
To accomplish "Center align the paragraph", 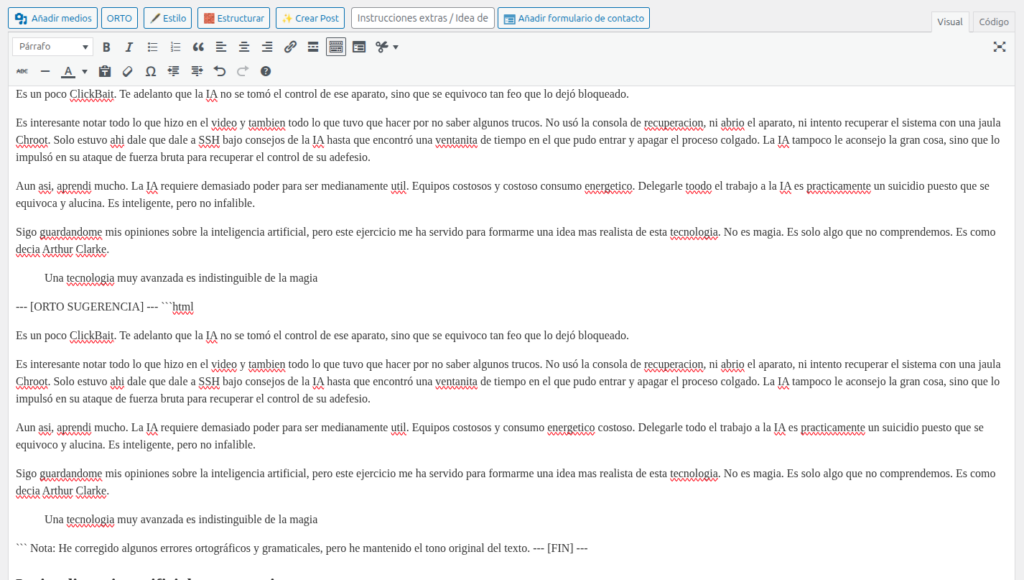I will [x=243, y=46].
